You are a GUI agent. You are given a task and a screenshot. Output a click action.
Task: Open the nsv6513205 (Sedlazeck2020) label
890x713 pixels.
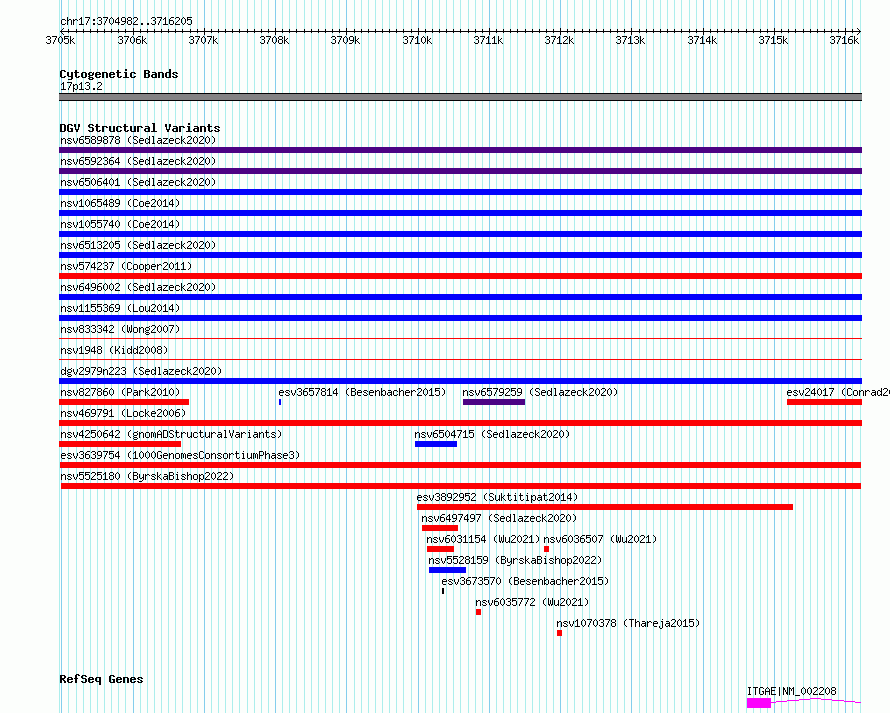(x=138, y=245)
